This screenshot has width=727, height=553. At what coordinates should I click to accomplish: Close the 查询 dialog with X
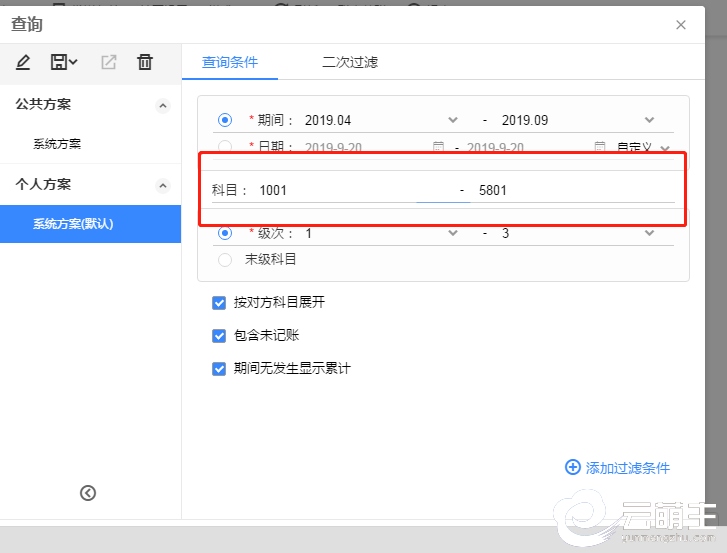pyautogui.click(x=681, y=25)
